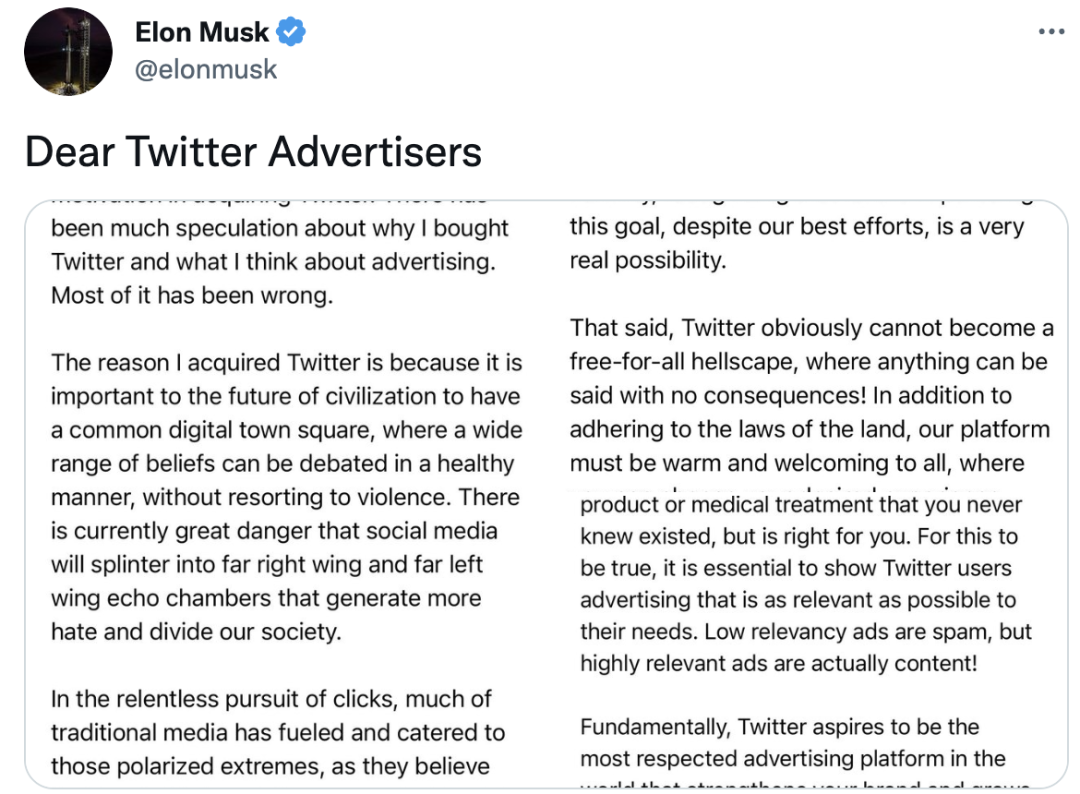Click the blue verified checkmark badge

click(291, 32)
